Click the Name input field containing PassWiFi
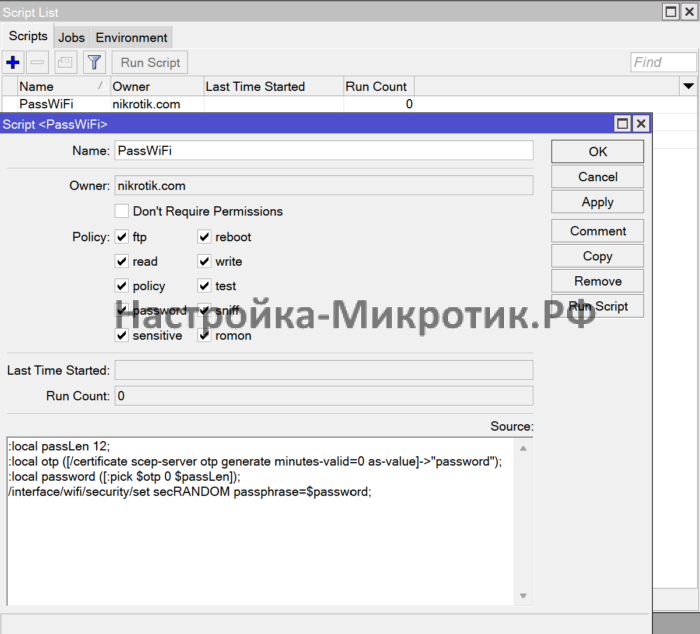This screenshot has height=634, width=700. (x=324, y=150)
